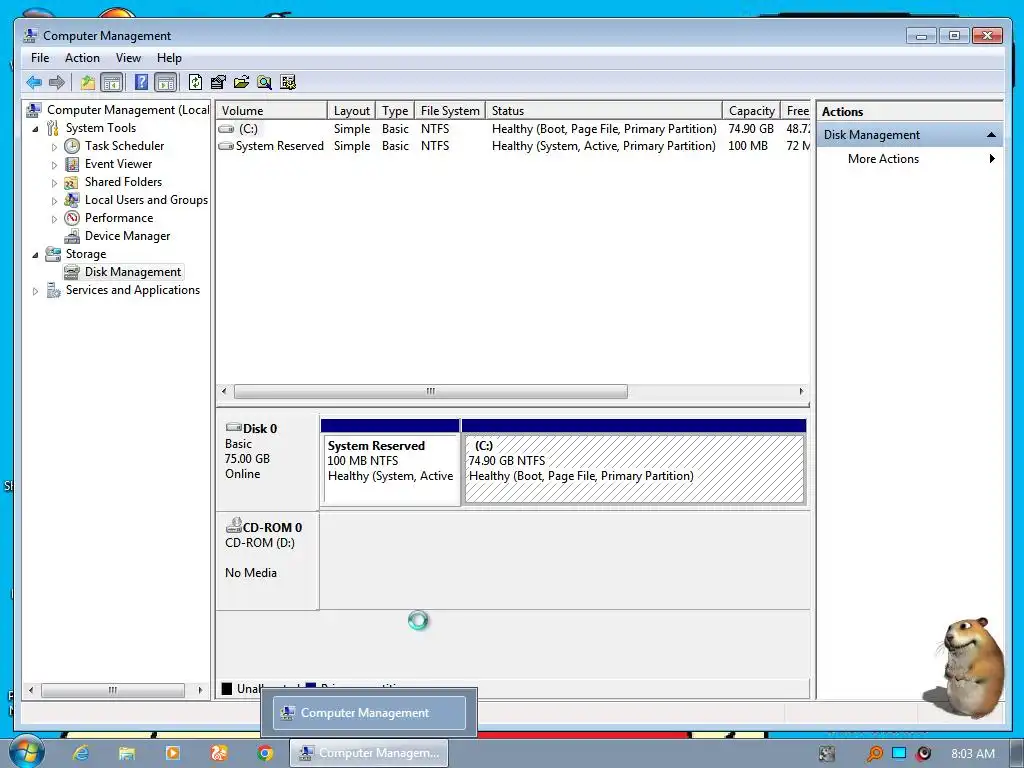
Task: Click the Computer Management taskbar button
Action: tap(369, 753)
